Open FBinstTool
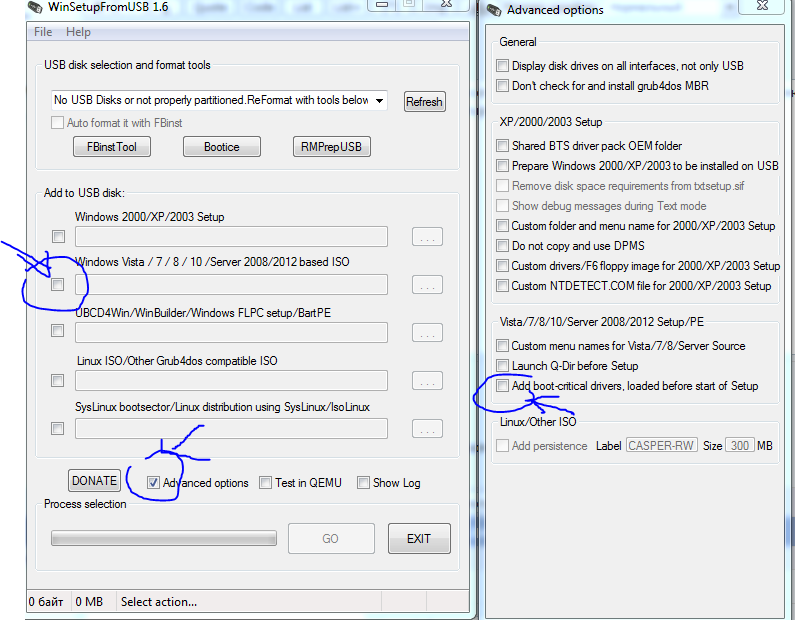The image size is (795, 620). (112, 147)
